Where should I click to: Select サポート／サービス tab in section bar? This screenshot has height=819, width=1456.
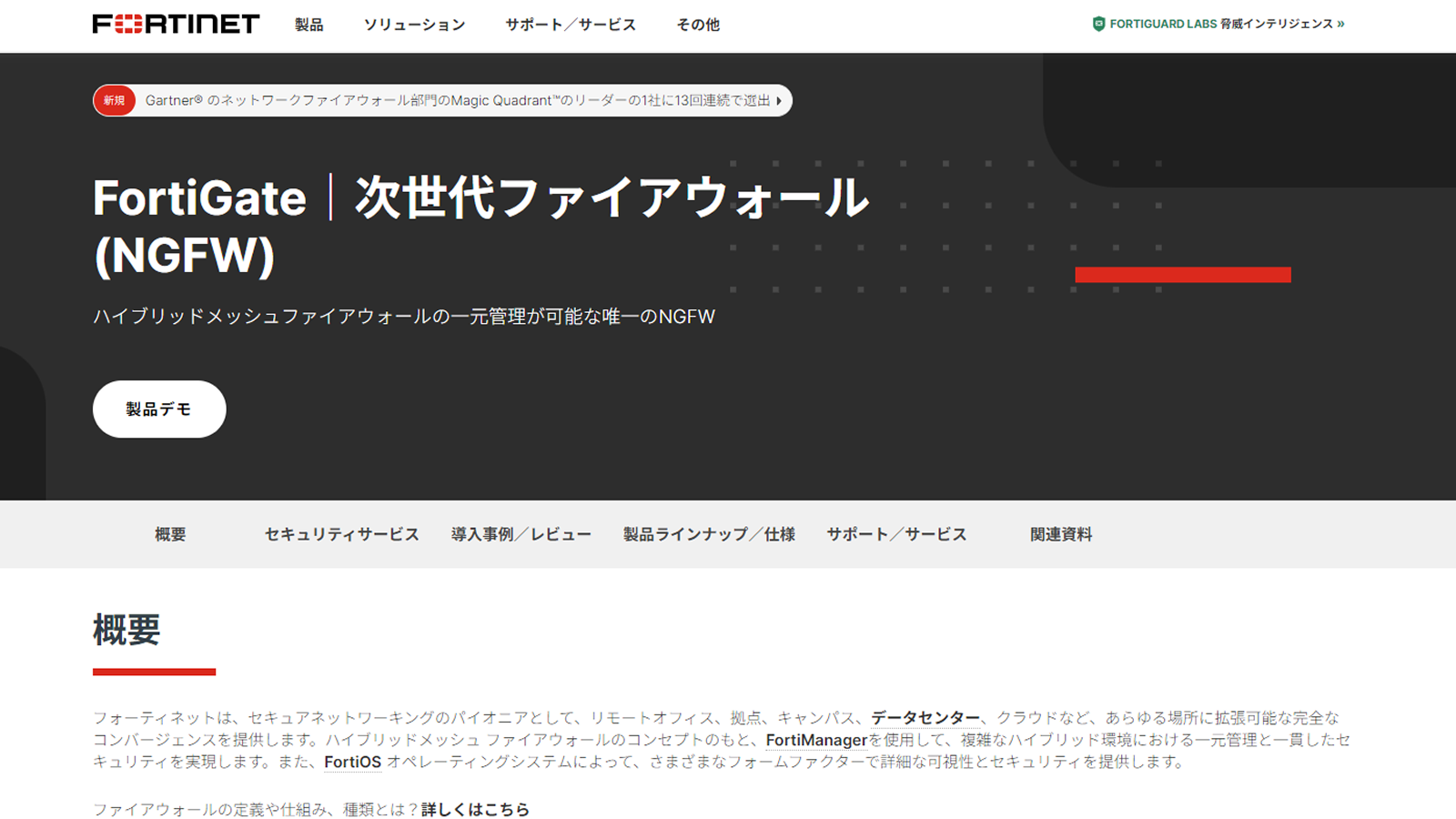coord(896,534)
